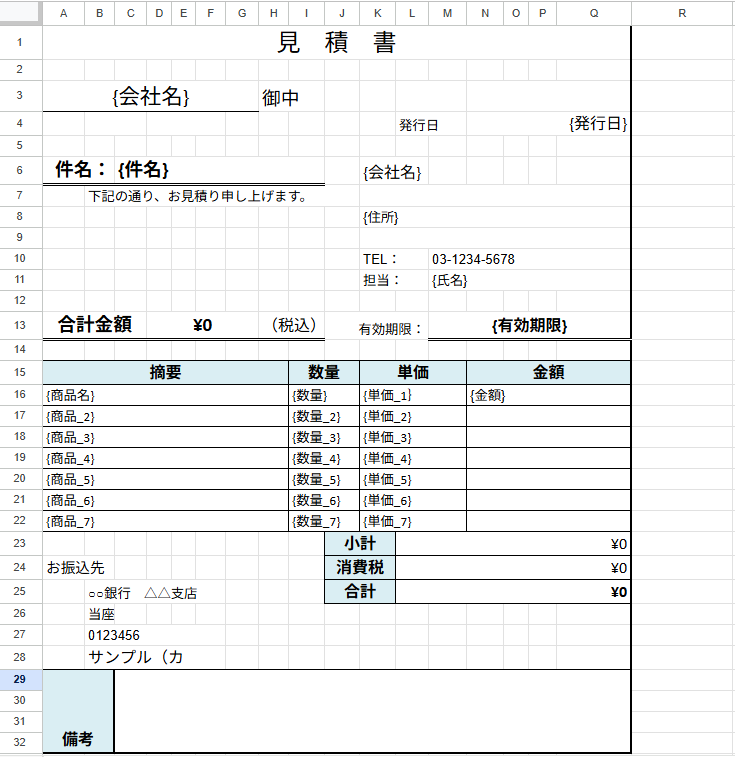This screenshot has width=735, height=757.
Task: Click the {商品名} cell
Action: (x=166, y=395)
